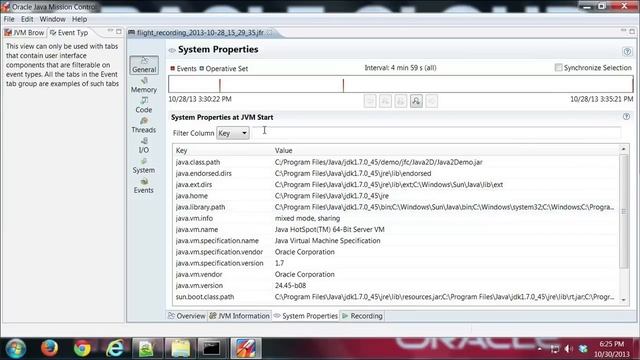Open the General tab group in sidebar
The image size is (640, 360).
click(x=144, y=65)
